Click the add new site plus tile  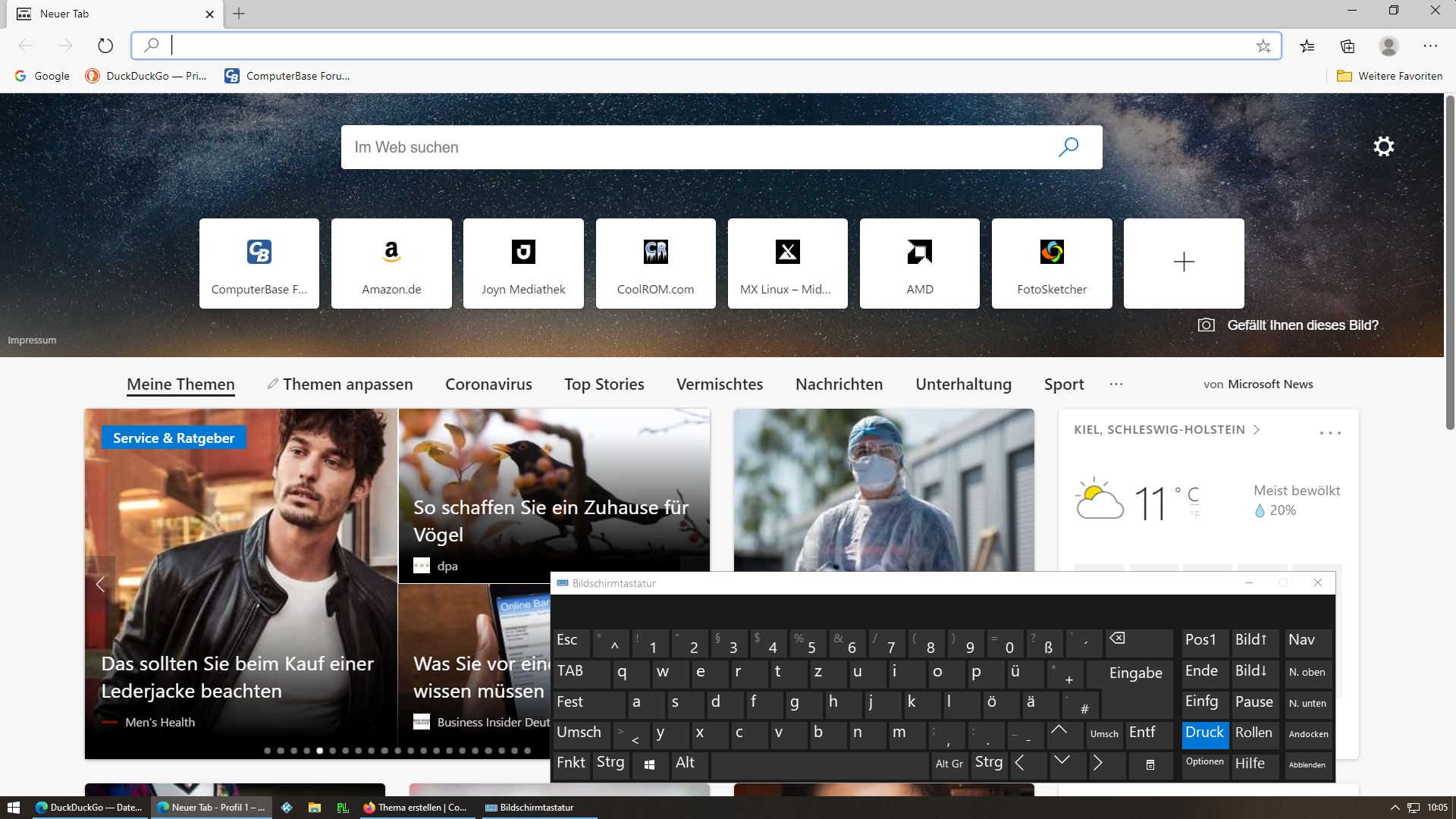(x=1183, y=262)
